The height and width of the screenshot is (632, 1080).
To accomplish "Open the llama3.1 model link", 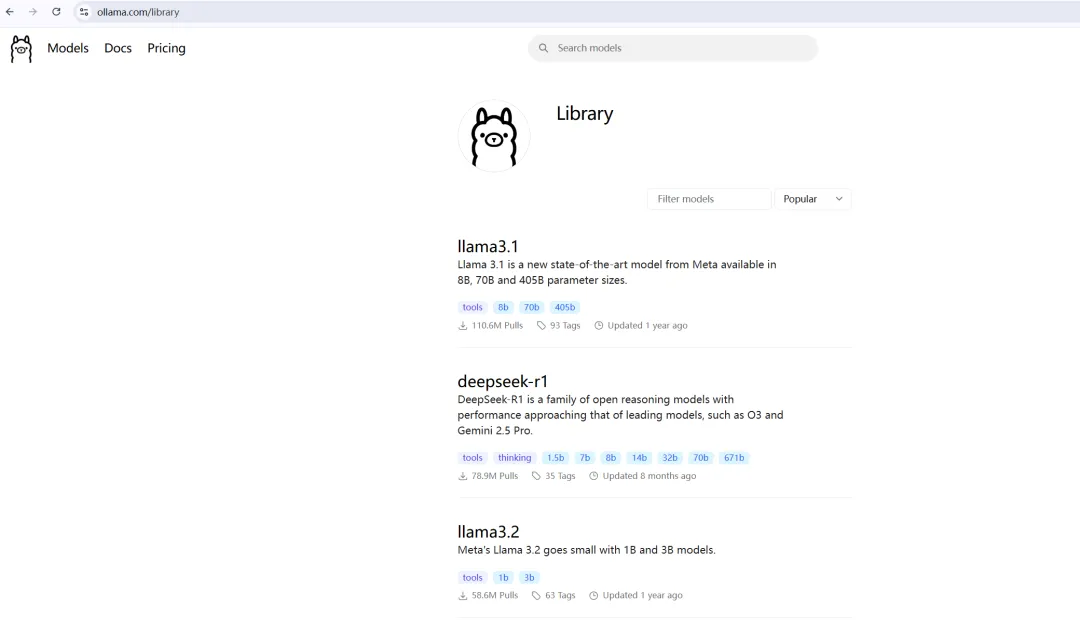I will click(488, 246).
